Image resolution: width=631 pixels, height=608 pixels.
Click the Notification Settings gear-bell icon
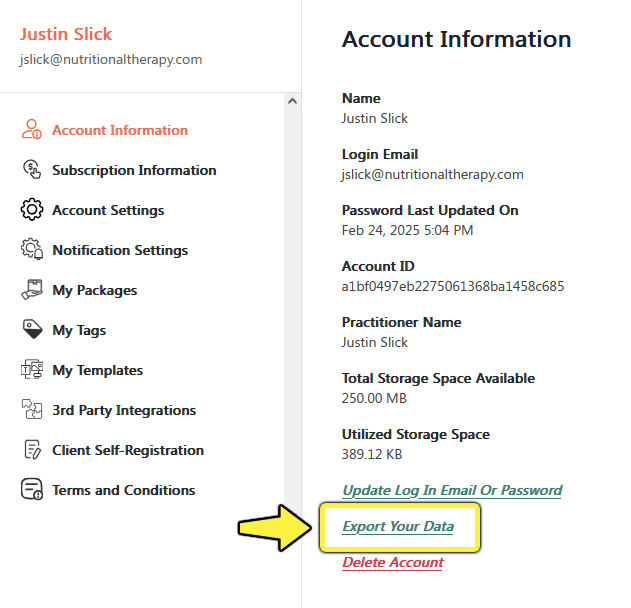31,249
